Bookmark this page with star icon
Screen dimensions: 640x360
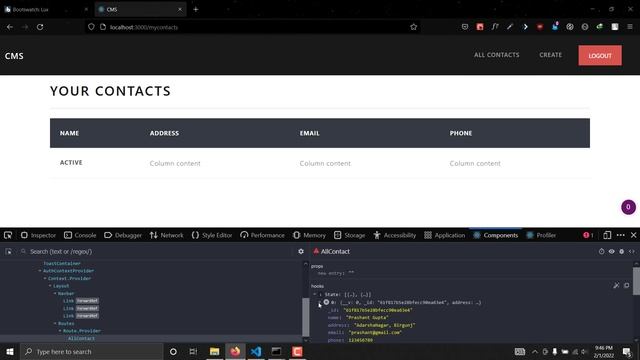coord(413,27)
